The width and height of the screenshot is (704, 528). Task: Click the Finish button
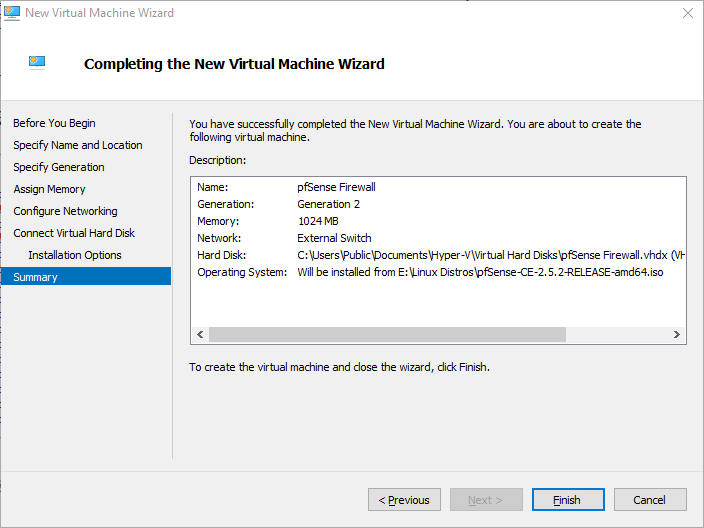coord(567,500)
